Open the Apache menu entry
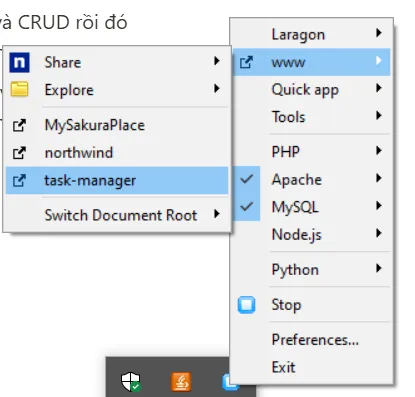Screen dimensions: 415x397 pyautogui.click(x=311, y=179)
